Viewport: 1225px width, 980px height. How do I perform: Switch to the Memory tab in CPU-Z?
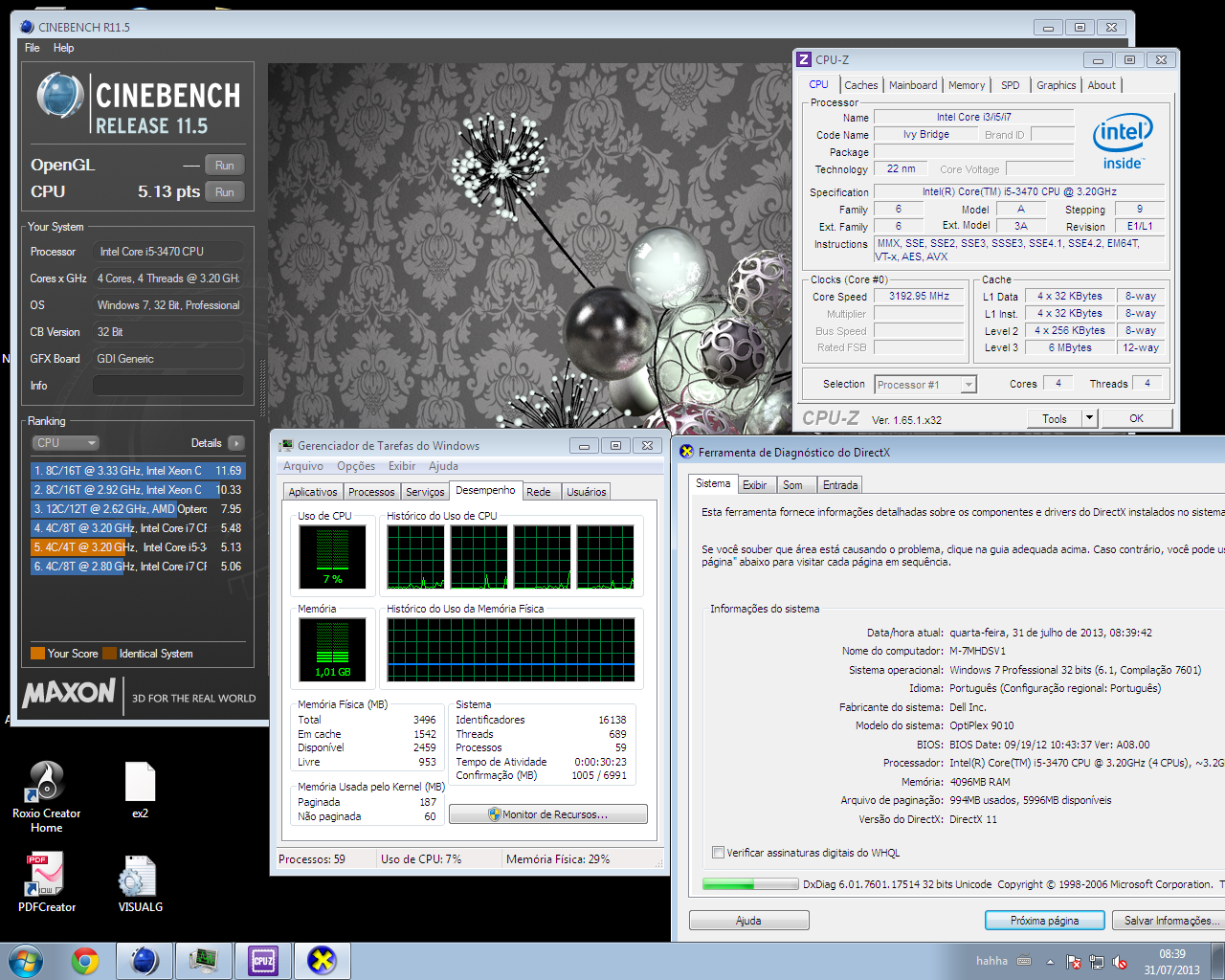(967, 85)
